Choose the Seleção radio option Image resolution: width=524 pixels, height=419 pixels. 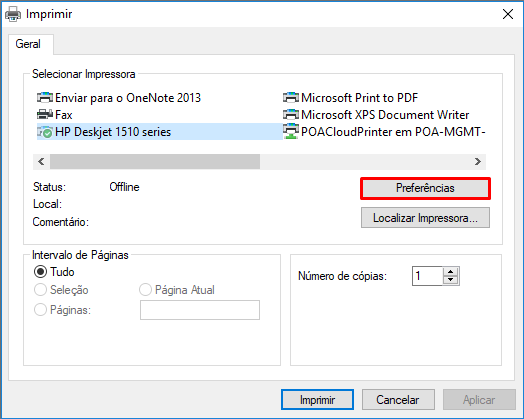tap(40, 290)
